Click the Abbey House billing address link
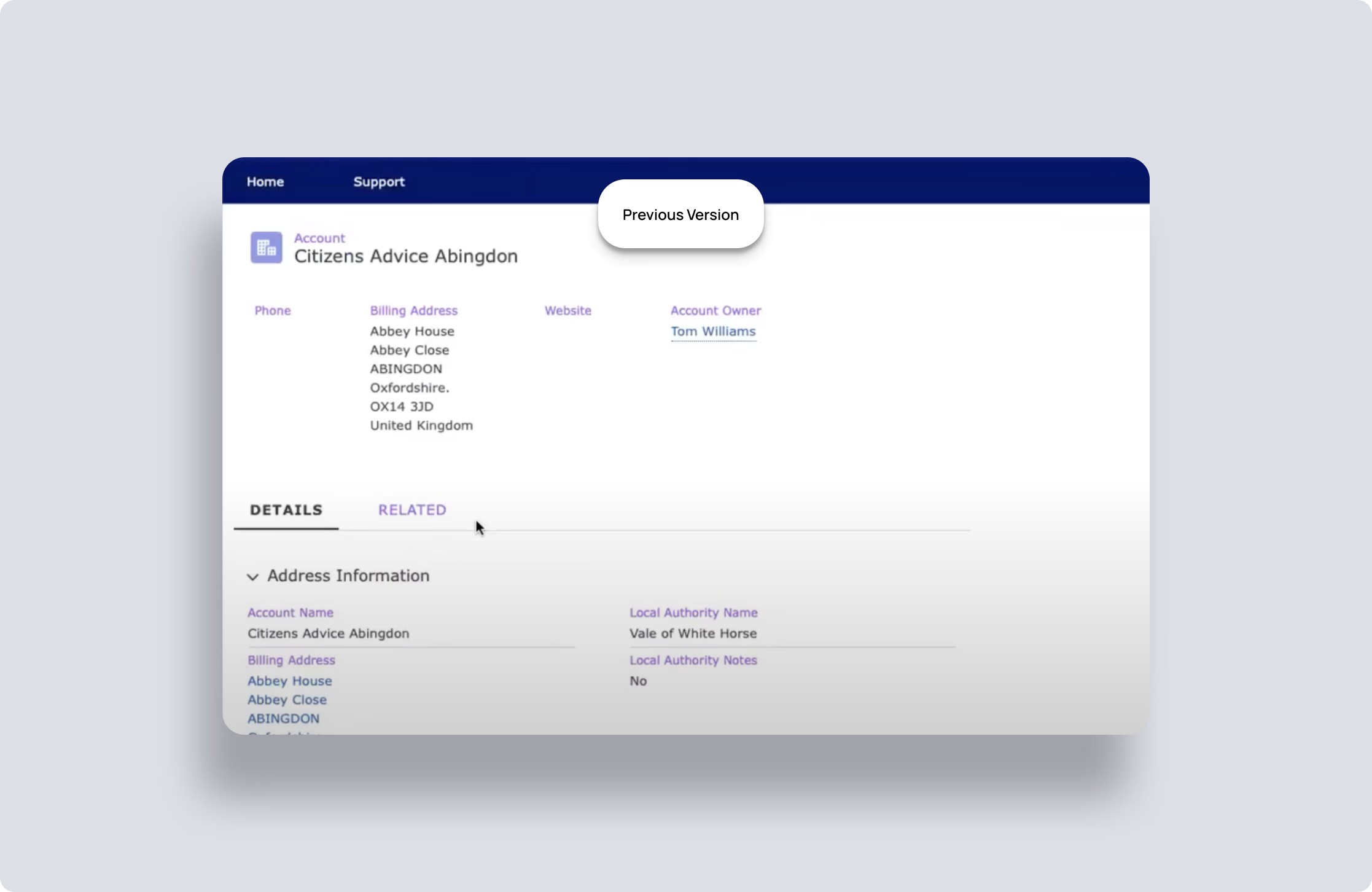 (290, 681)
